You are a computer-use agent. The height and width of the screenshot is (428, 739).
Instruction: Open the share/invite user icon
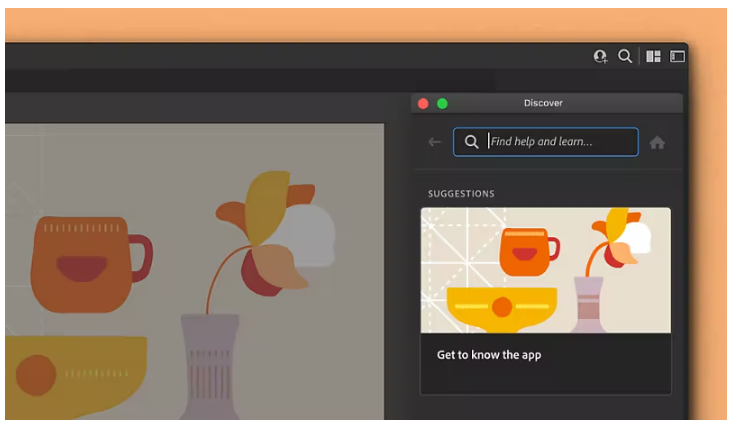click(600, 57)
